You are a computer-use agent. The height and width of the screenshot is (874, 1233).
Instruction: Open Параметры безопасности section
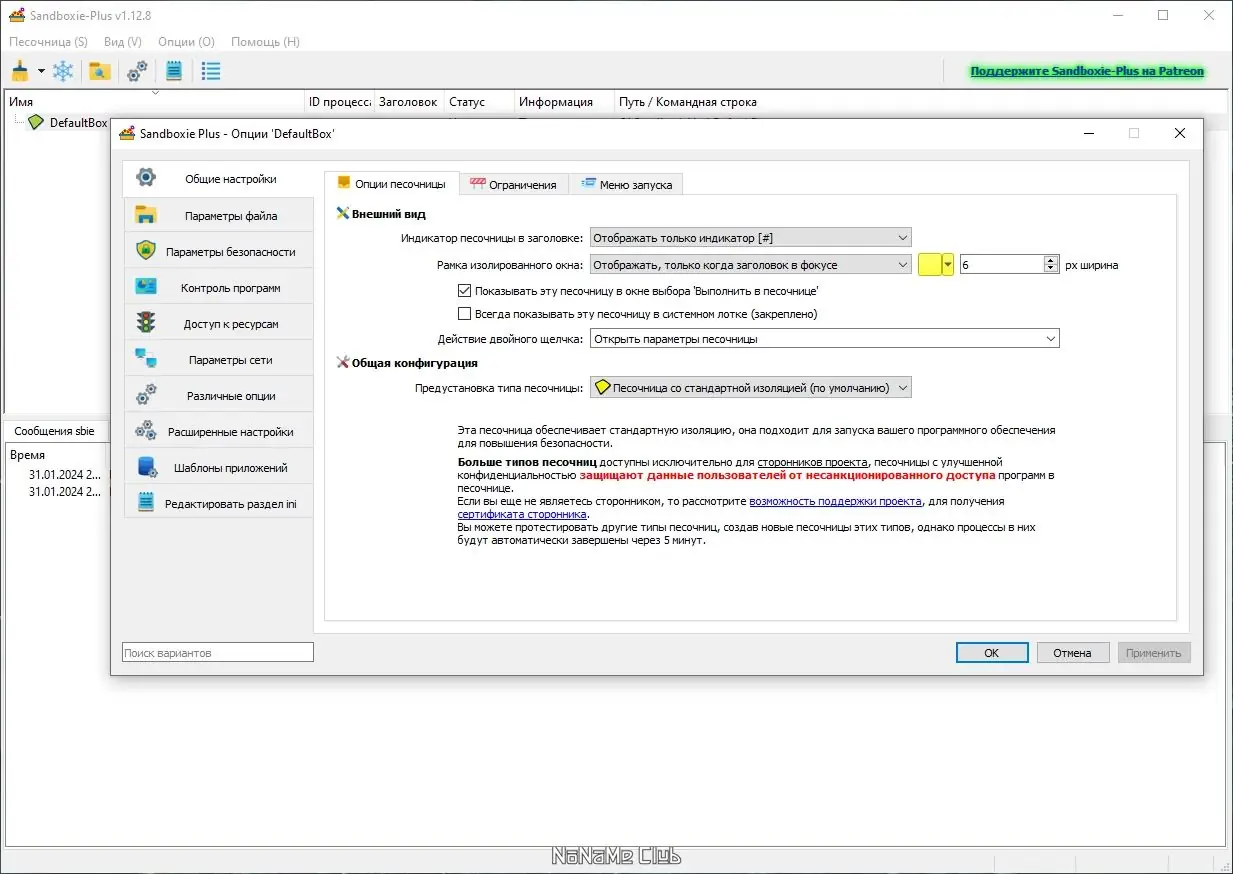click(x=218, y=251)
